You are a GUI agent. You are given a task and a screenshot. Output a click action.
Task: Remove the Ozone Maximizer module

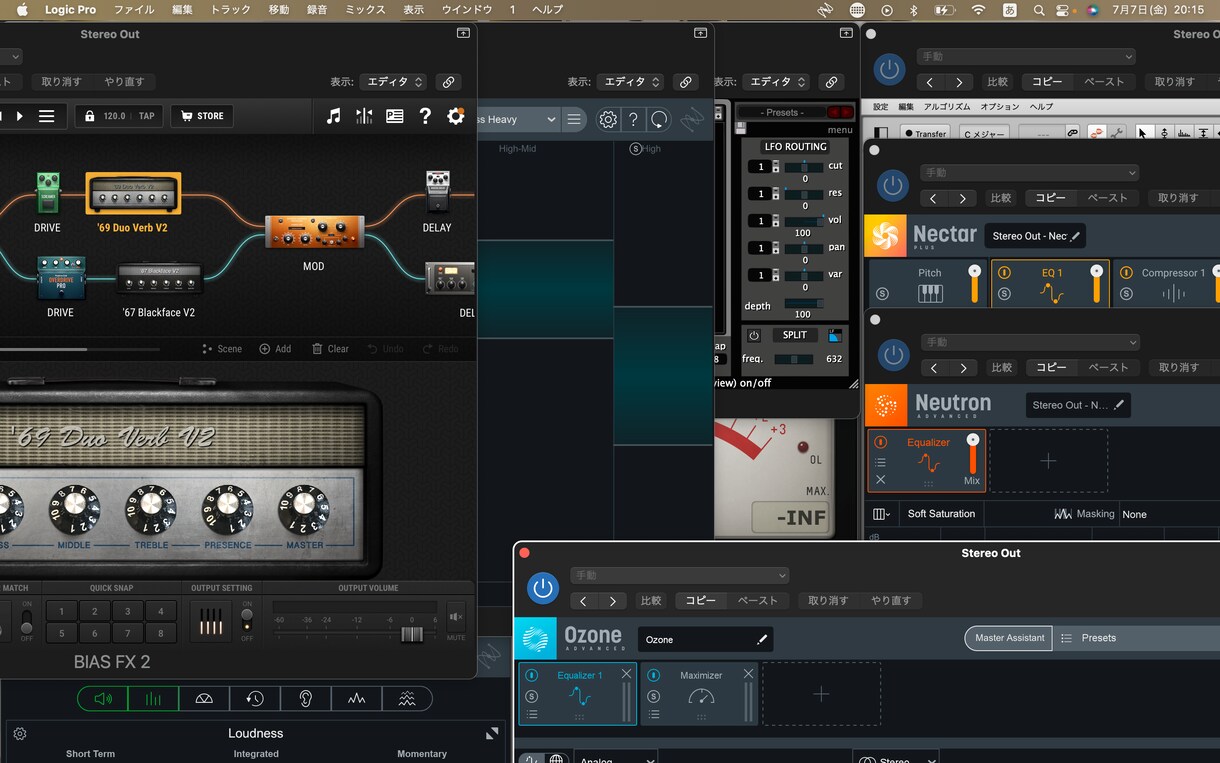click(748, 674)
